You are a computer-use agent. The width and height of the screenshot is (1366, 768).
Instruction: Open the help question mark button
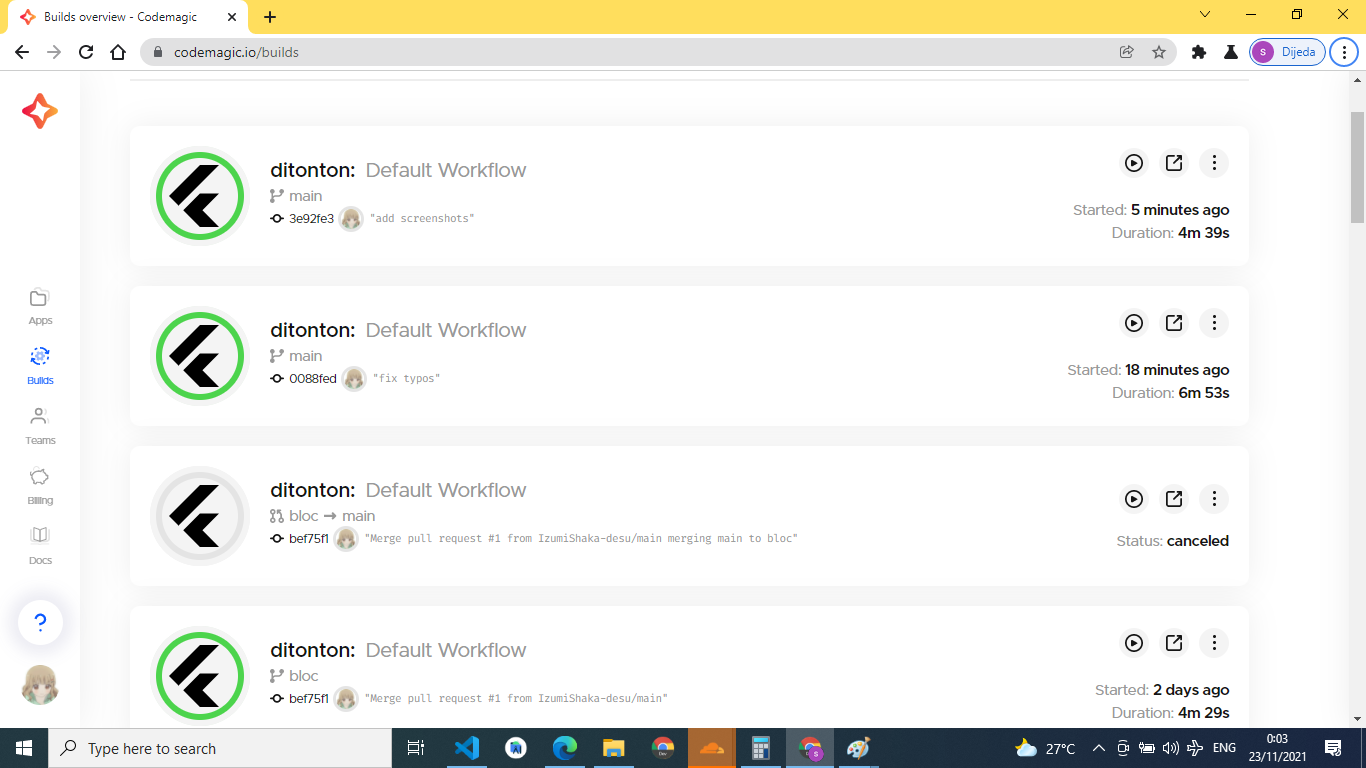point(40,623)
